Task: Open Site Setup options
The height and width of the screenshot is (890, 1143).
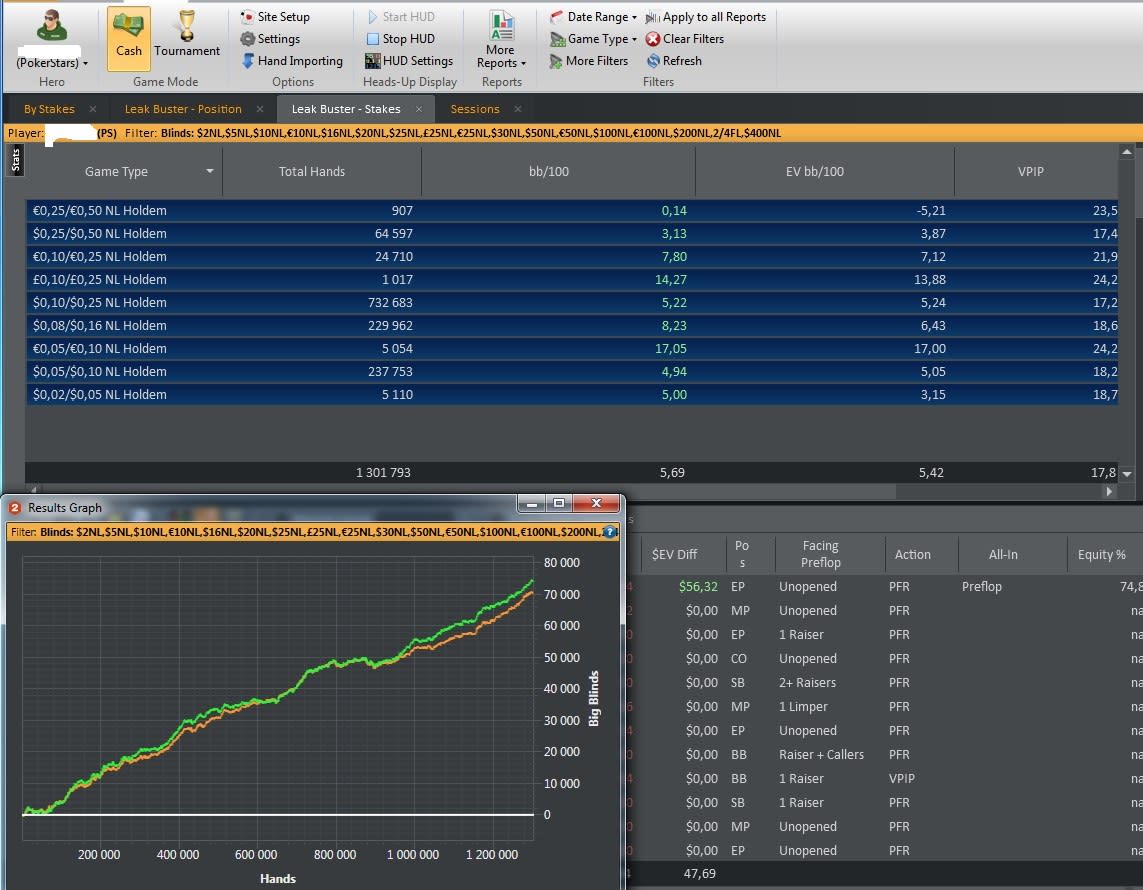Action: (275, 17)
